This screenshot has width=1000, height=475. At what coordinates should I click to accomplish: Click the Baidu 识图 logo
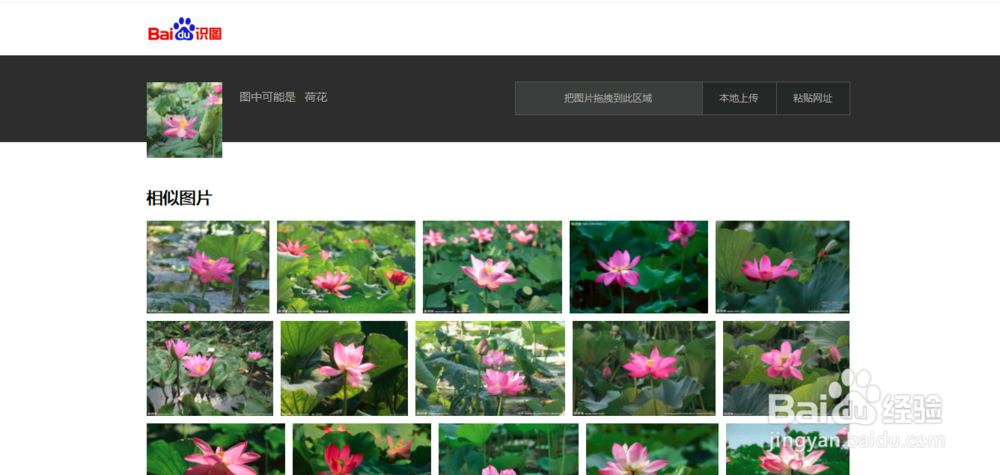tap(185, 29)
